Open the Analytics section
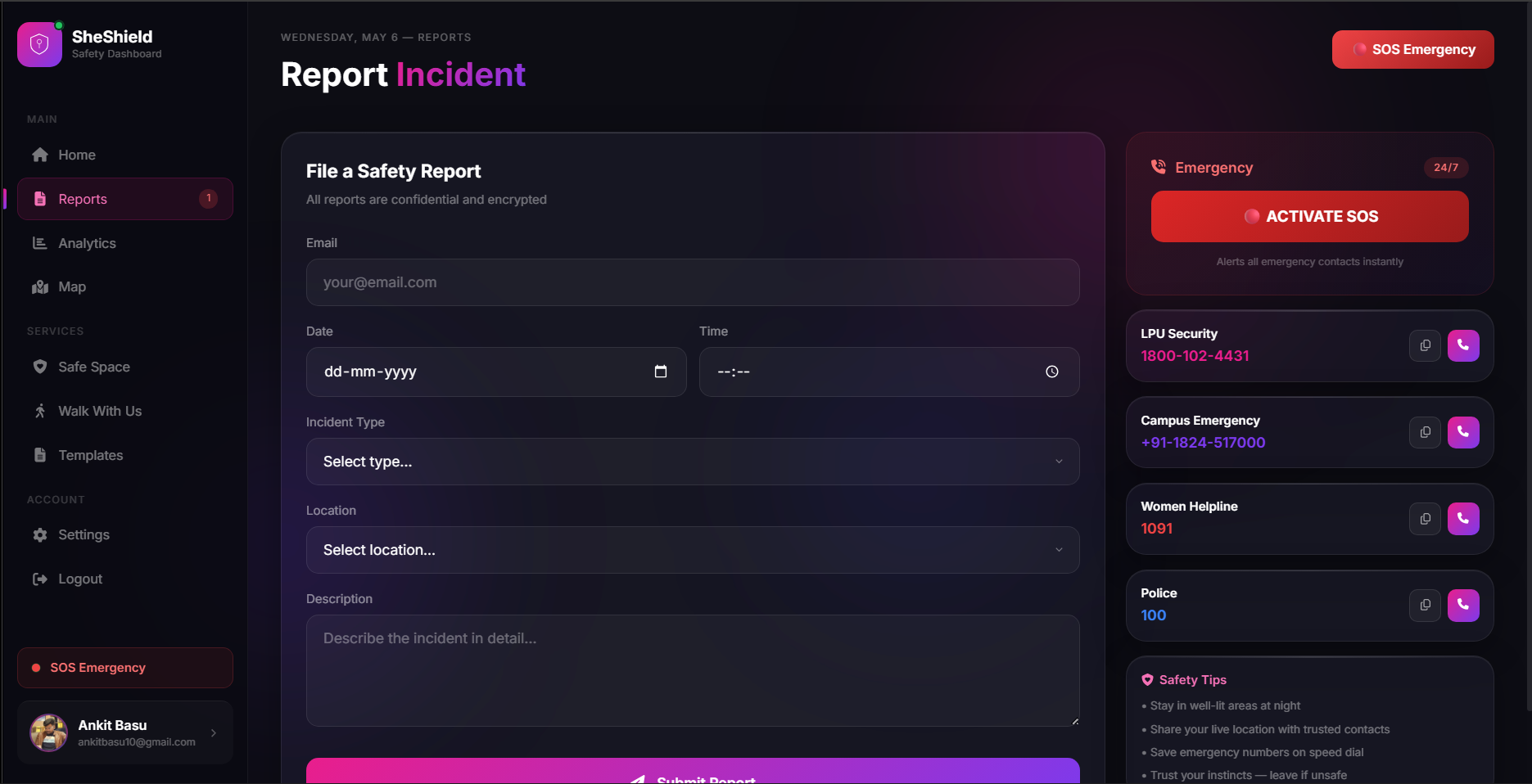 pos(125,243)
